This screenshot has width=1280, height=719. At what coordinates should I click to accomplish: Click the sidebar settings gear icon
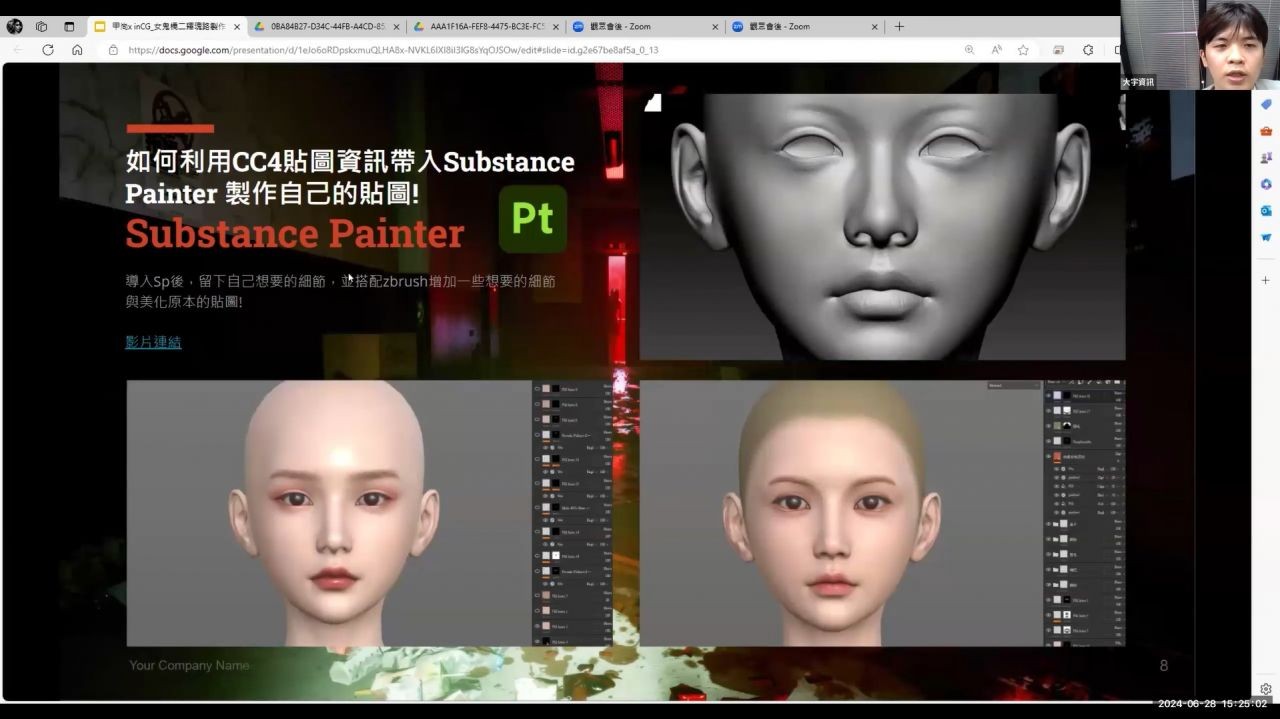click(1265, 689)
